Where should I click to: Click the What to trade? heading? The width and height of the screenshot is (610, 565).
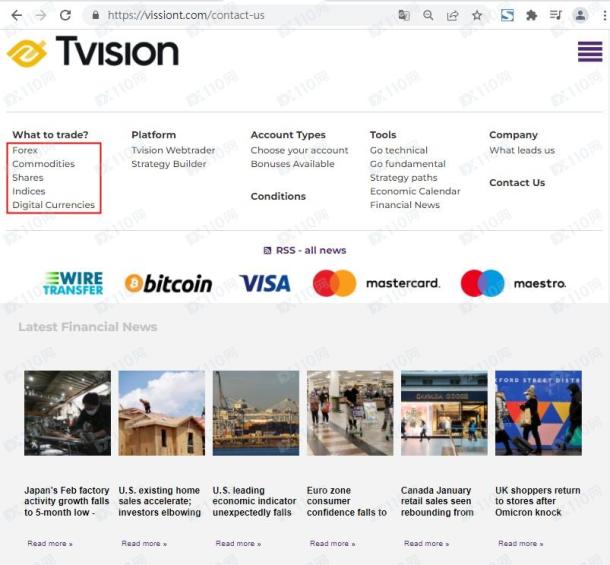tap(50, 135)
